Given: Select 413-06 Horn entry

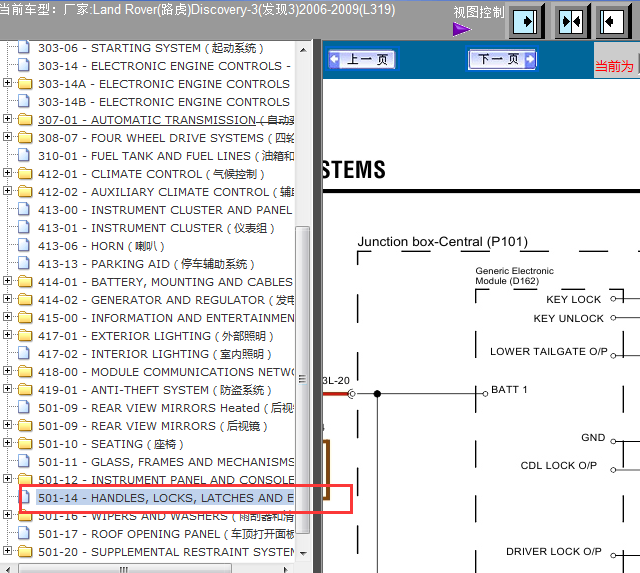Looking at the screenshot, I should pyautogui.click(x=101, y=246).
